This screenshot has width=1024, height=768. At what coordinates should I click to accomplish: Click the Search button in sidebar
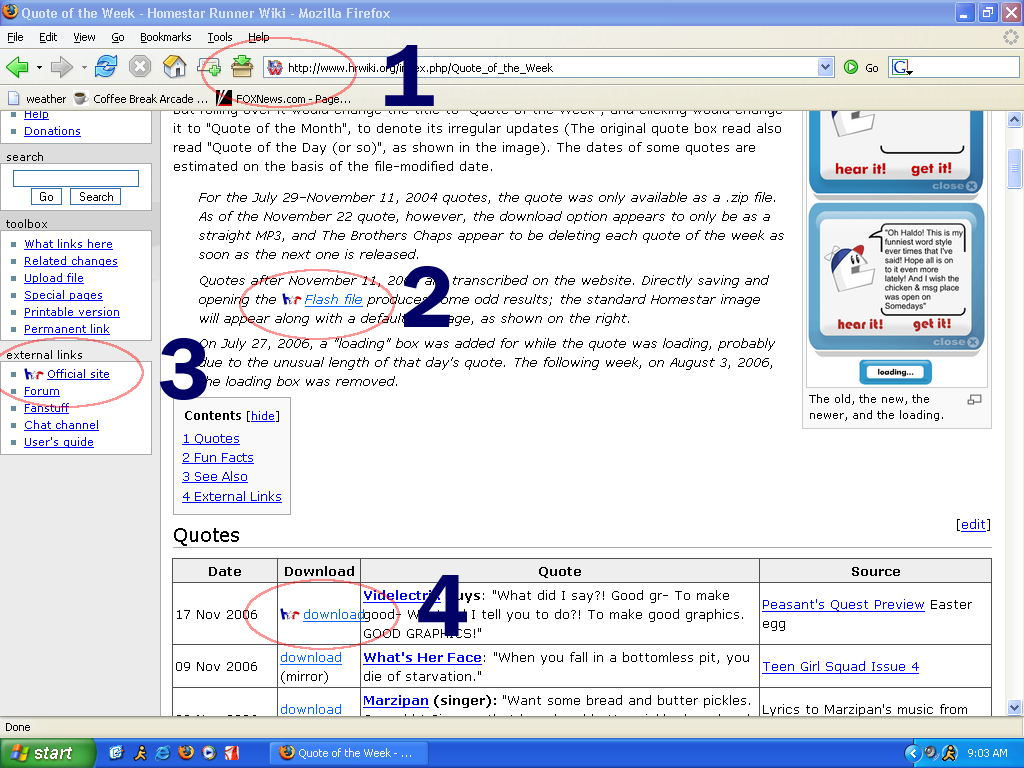click(96, 197)
